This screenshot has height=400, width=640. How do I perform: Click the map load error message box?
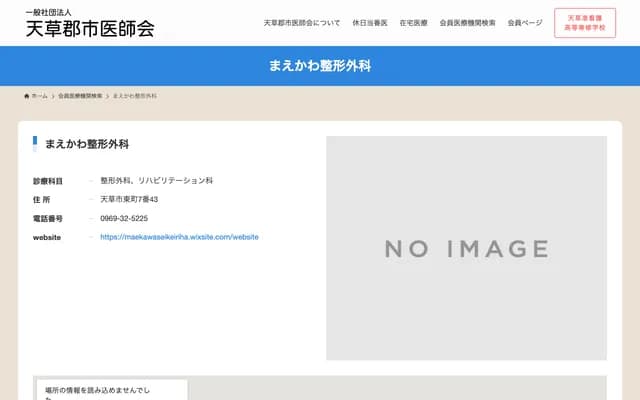point(110,390)
